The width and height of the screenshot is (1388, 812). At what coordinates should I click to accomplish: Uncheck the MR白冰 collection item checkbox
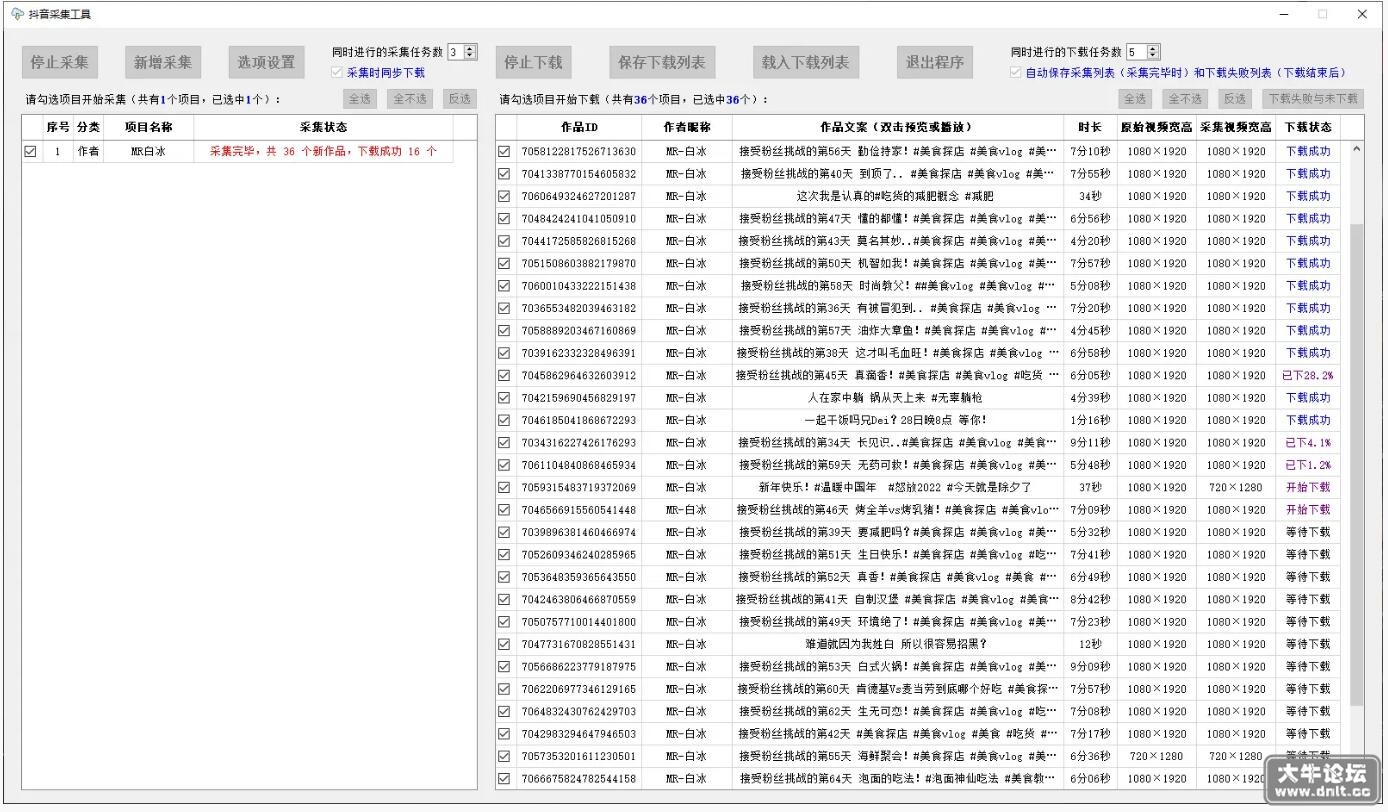30,152
